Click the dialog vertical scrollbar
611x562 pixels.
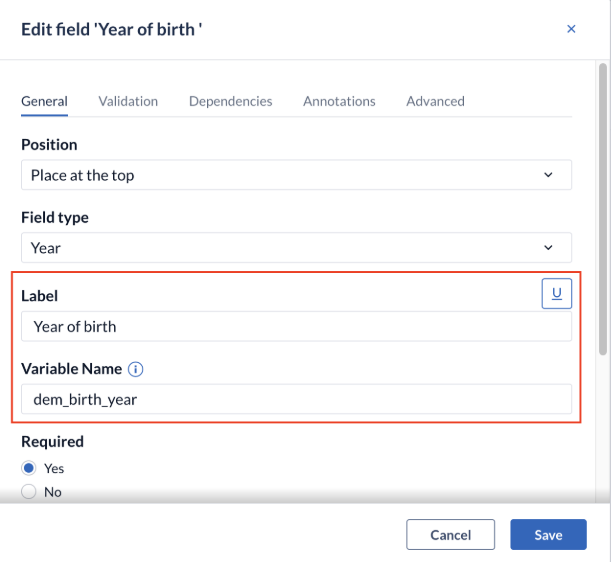pos(603,209)
